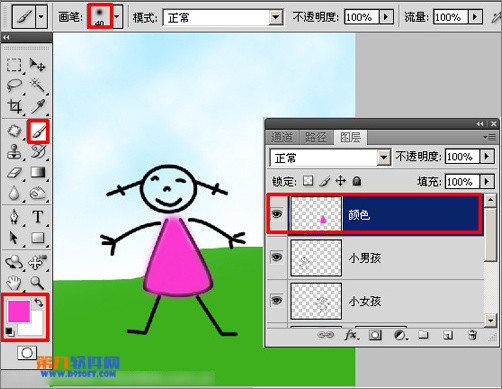The image size is (502, 389).
Task: Add a layer mask
Action: coord(375,335)
